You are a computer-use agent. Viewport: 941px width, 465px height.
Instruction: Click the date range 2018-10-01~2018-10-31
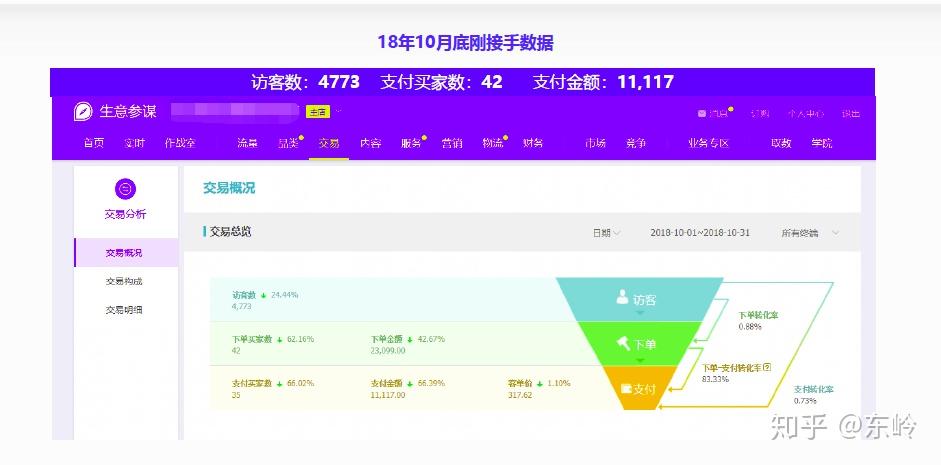[x=700, y=233]
